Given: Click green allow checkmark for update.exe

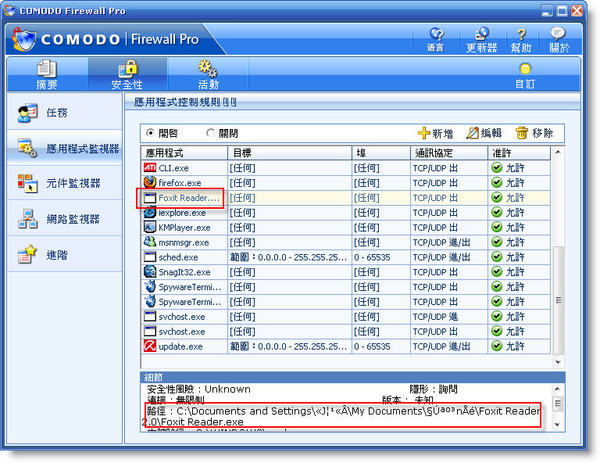Looking at the screenshot, I should [497, 346].
